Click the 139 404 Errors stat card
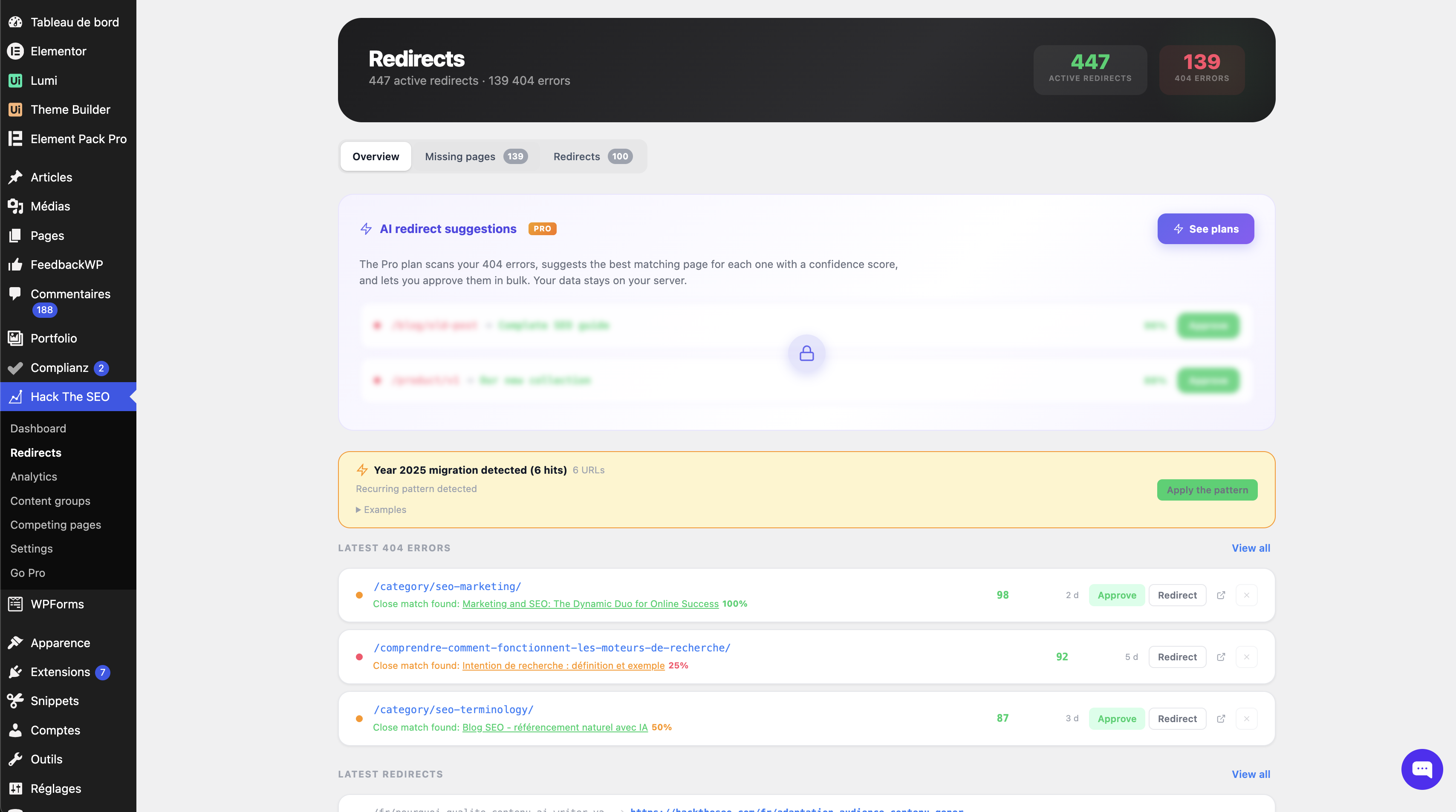 pos(1202,69)
